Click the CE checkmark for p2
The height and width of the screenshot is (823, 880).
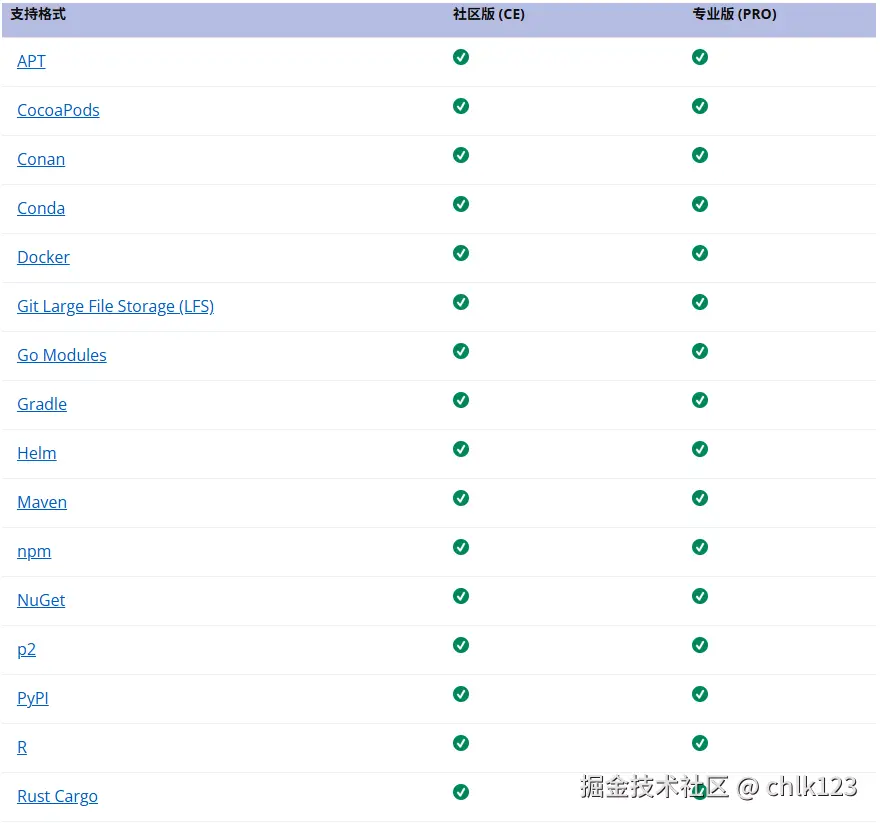tap(461, 645)
